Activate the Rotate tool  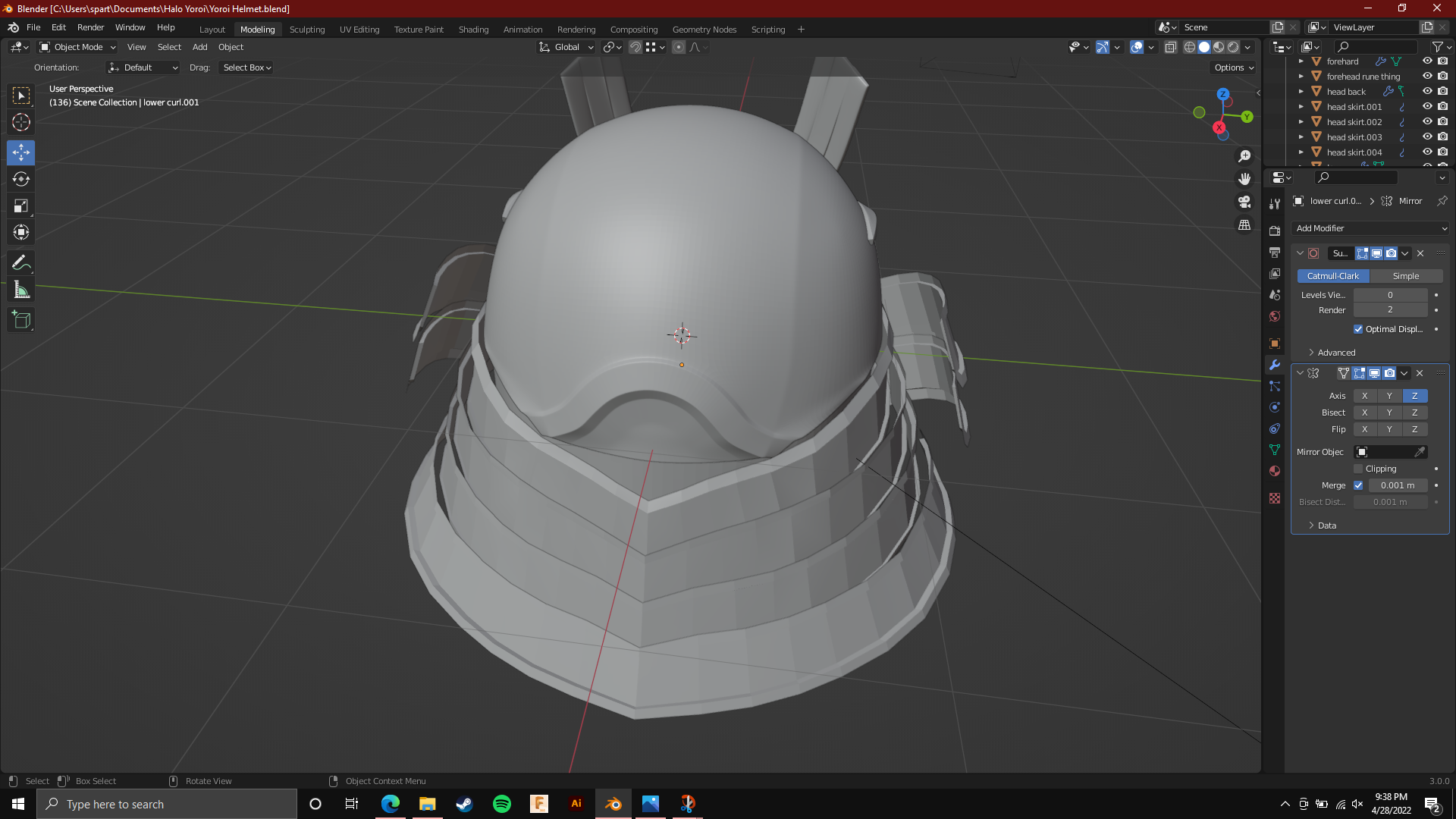click(21, 180)
